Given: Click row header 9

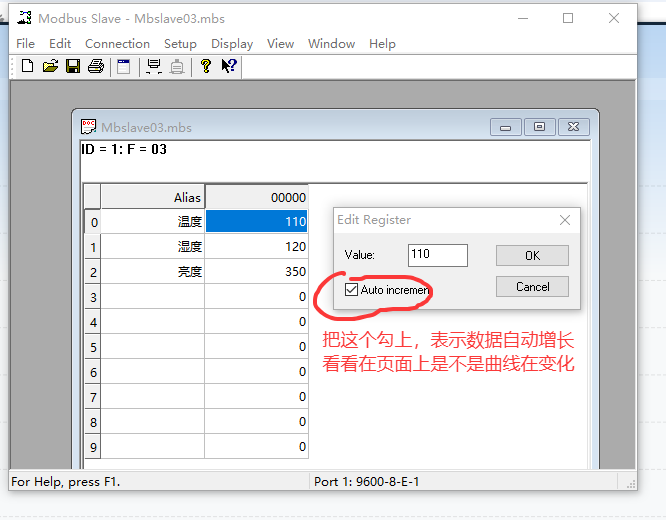Looking at the screenshot, I should 93,447.
